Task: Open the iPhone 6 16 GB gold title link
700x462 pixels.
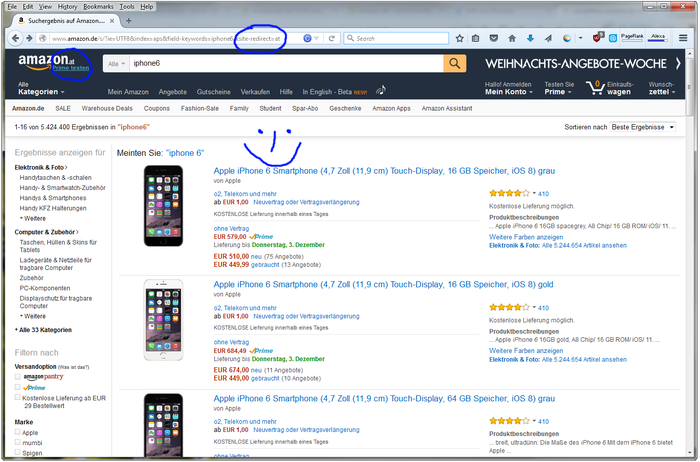Action: (x=383, y=285)
